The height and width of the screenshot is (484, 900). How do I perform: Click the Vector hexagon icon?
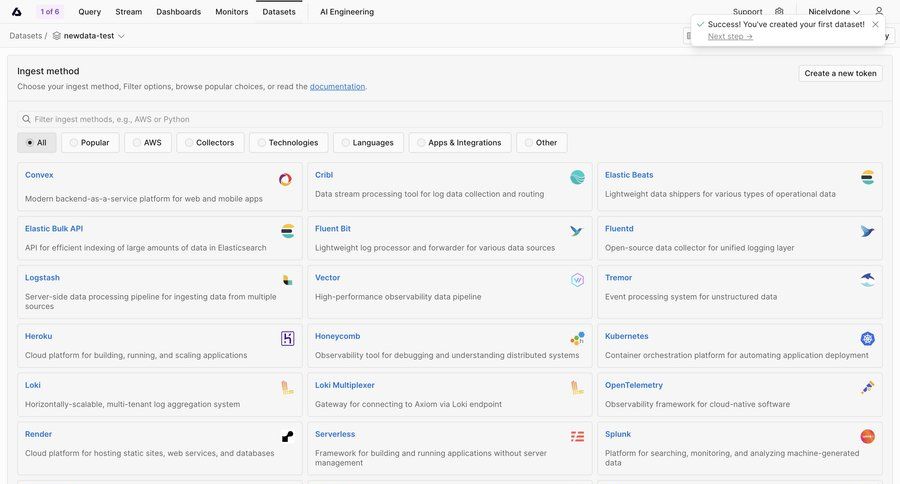tap(577, 280)
